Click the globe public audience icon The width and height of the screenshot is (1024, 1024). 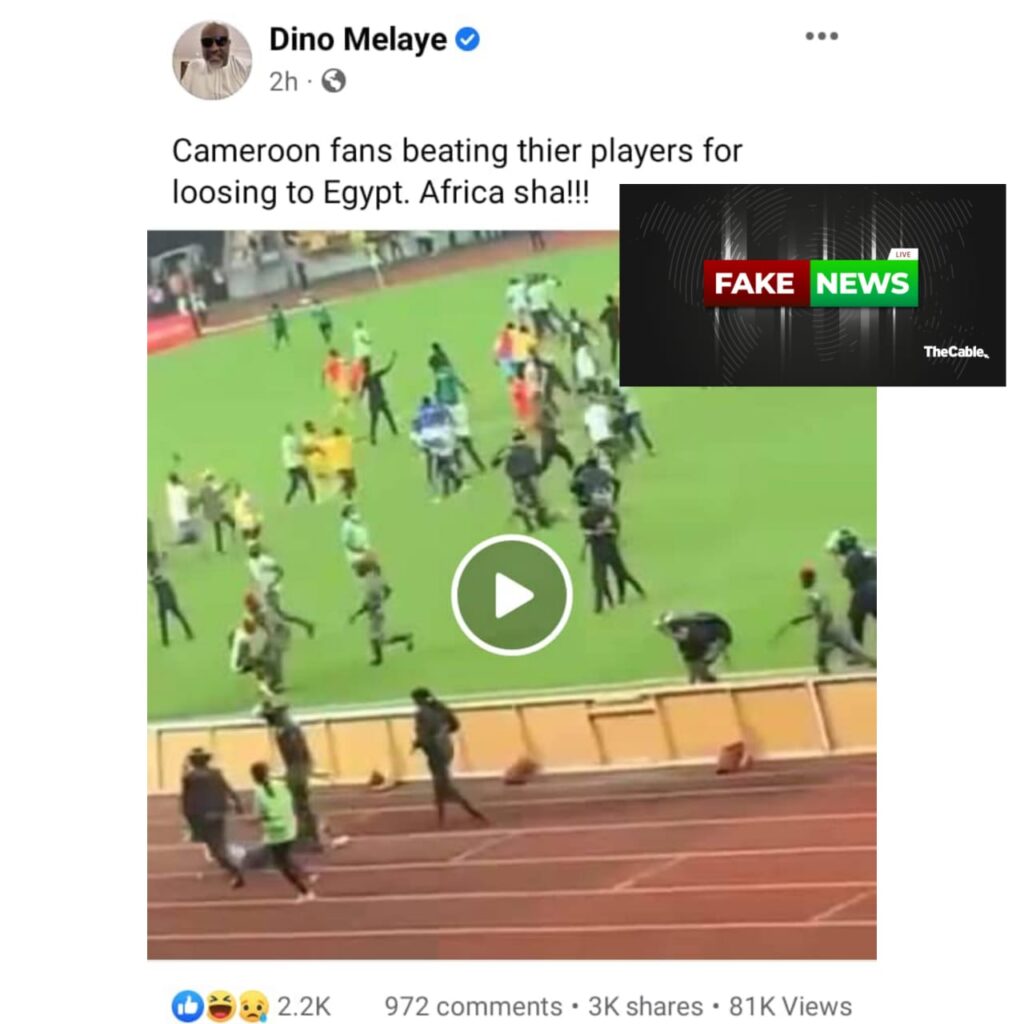click(x=334, y=81)
